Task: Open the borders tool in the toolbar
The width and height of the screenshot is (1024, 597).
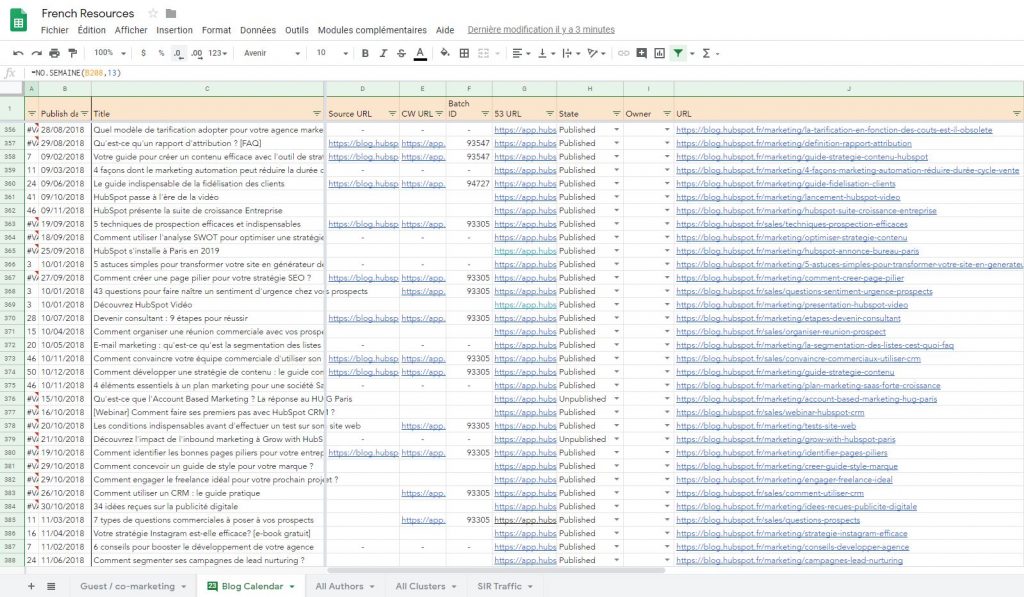Action: coord(465,53)
